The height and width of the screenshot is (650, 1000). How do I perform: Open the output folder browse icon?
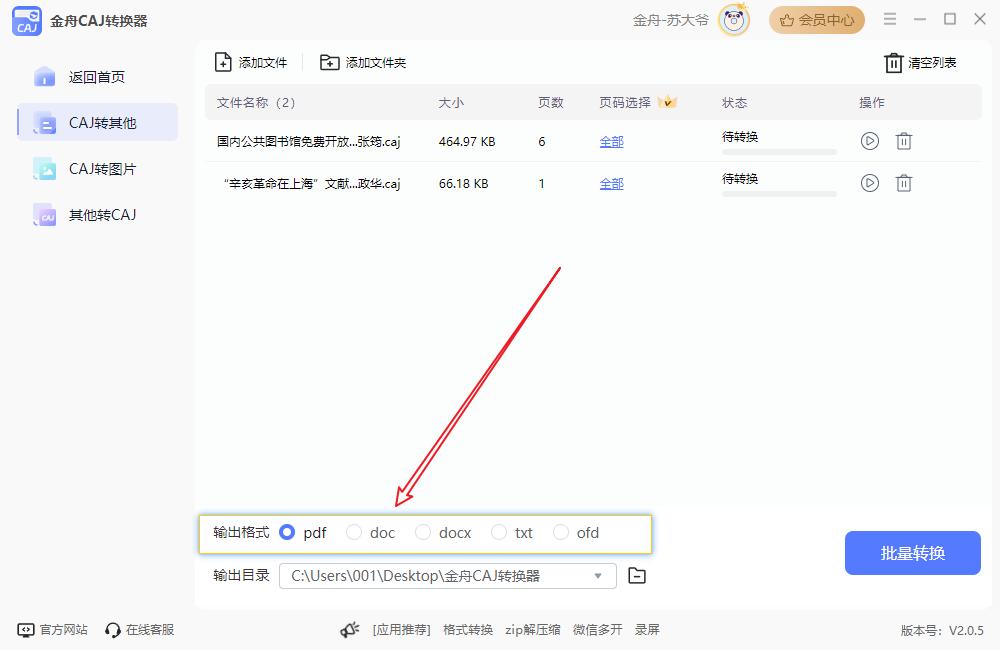click(x=637, y=575)
